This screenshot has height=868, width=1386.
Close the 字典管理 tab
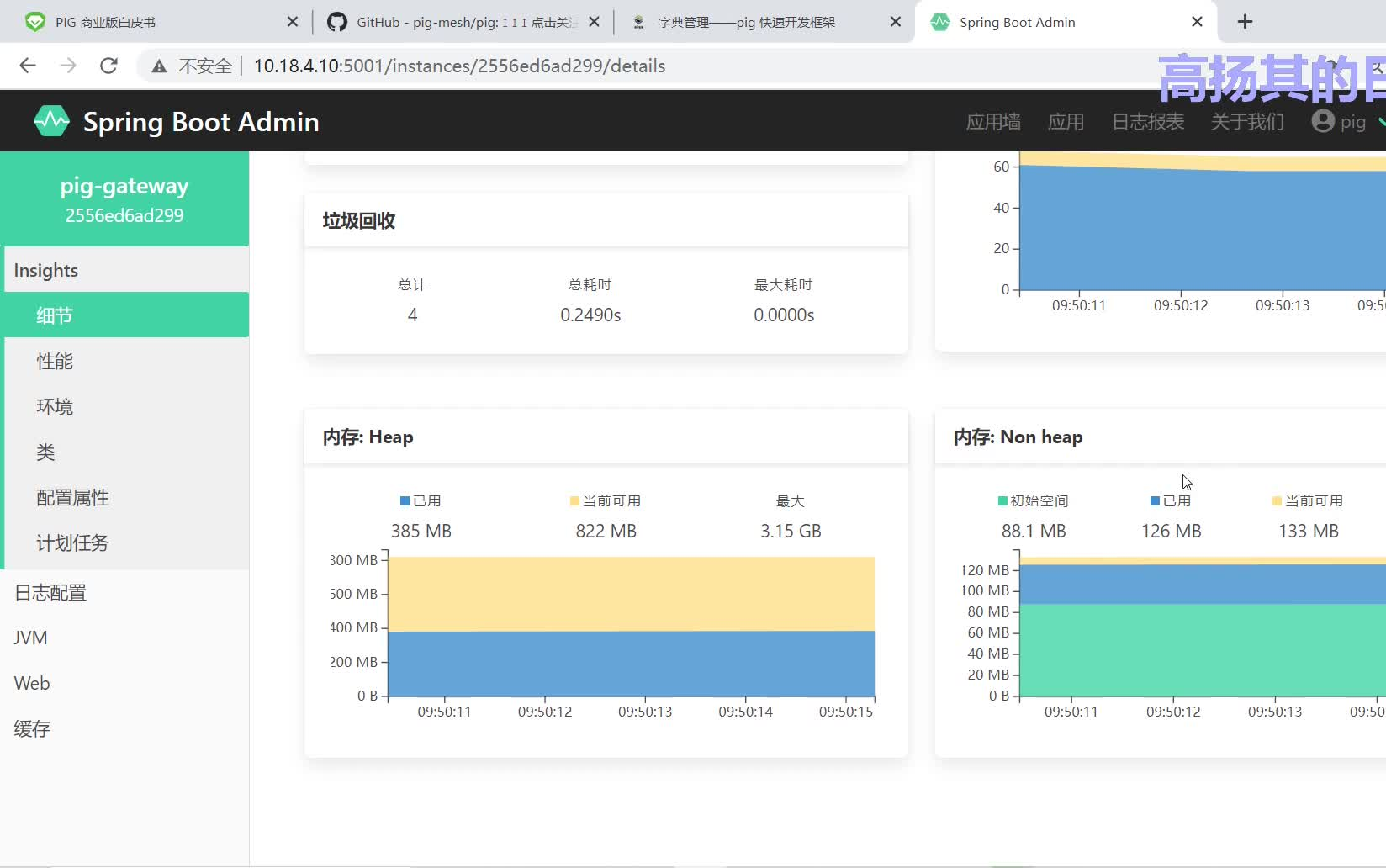(x=896, y=22)
